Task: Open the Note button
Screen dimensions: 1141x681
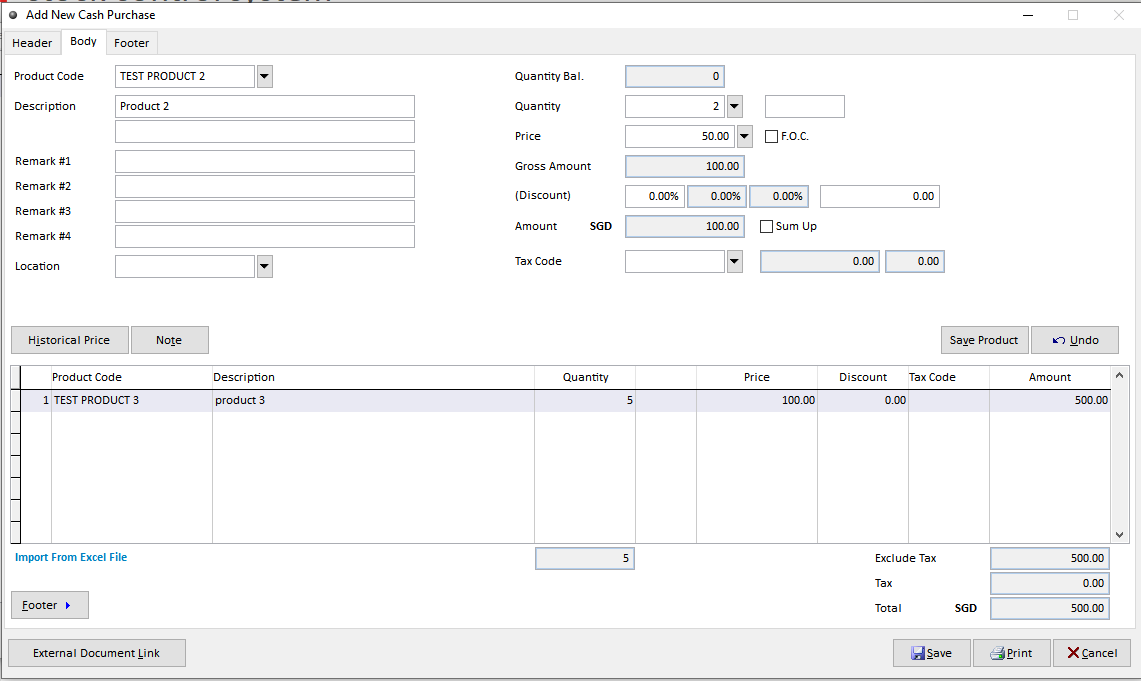Action: point(169,340)
